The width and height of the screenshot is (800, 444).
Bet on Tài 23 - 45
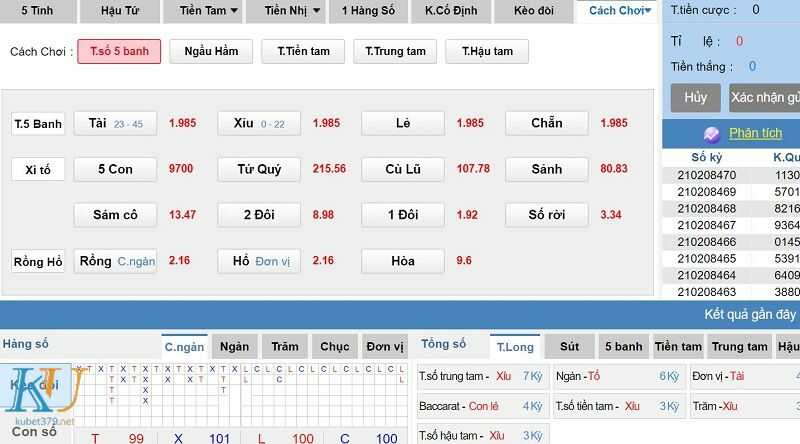(116, 124)
